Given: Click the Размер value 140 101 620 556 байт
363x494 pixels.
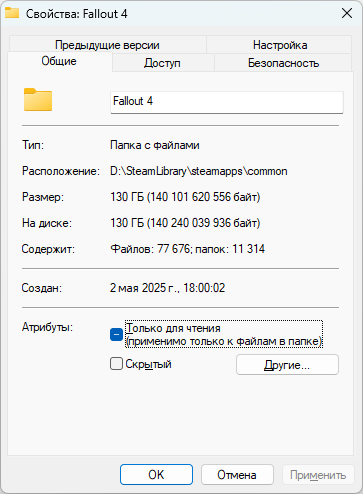Looking at the screenshot, I should coord(203,197).
